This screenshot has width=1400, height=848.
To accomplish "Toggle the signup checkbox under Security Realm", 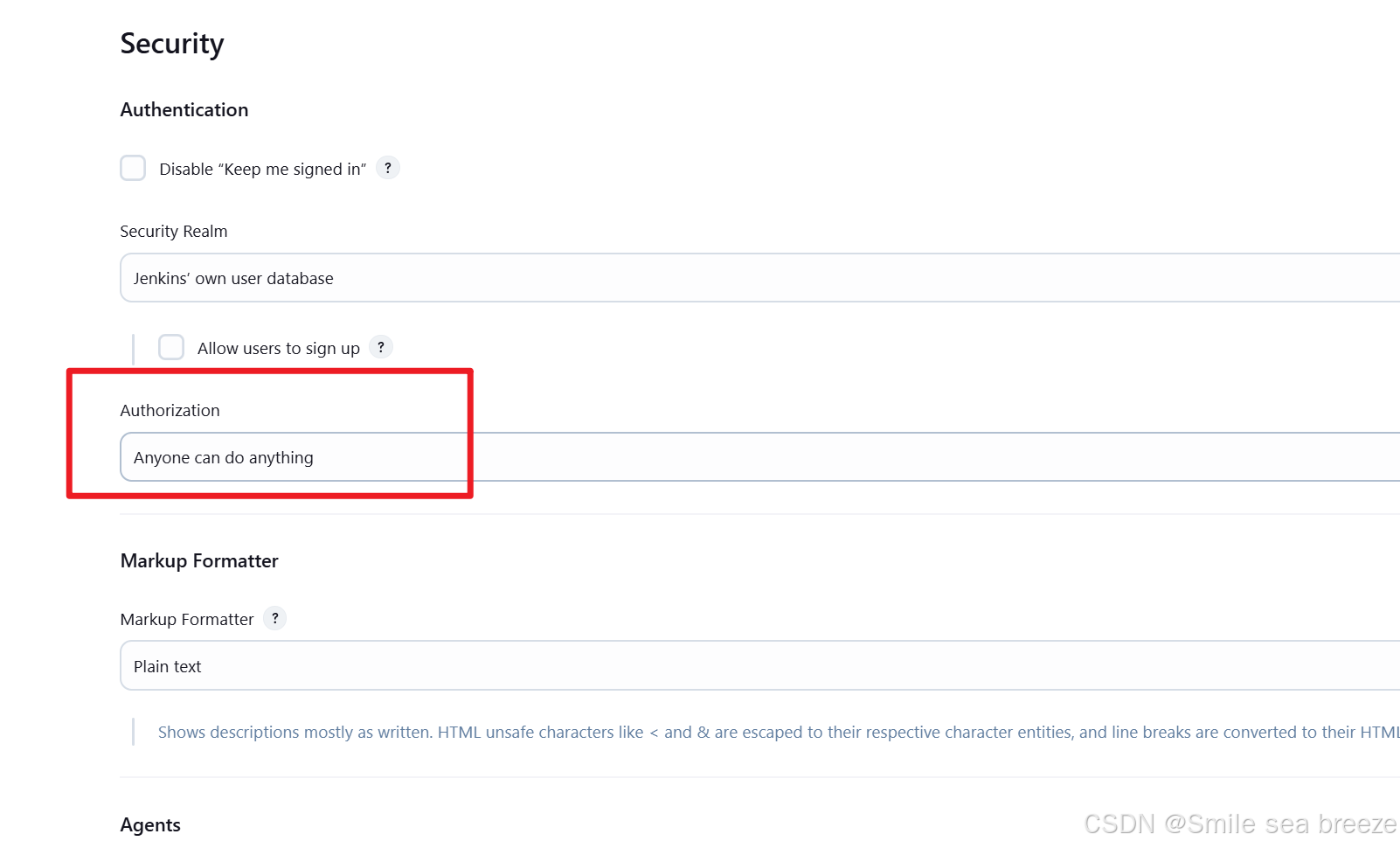I will tap(171, 347).
